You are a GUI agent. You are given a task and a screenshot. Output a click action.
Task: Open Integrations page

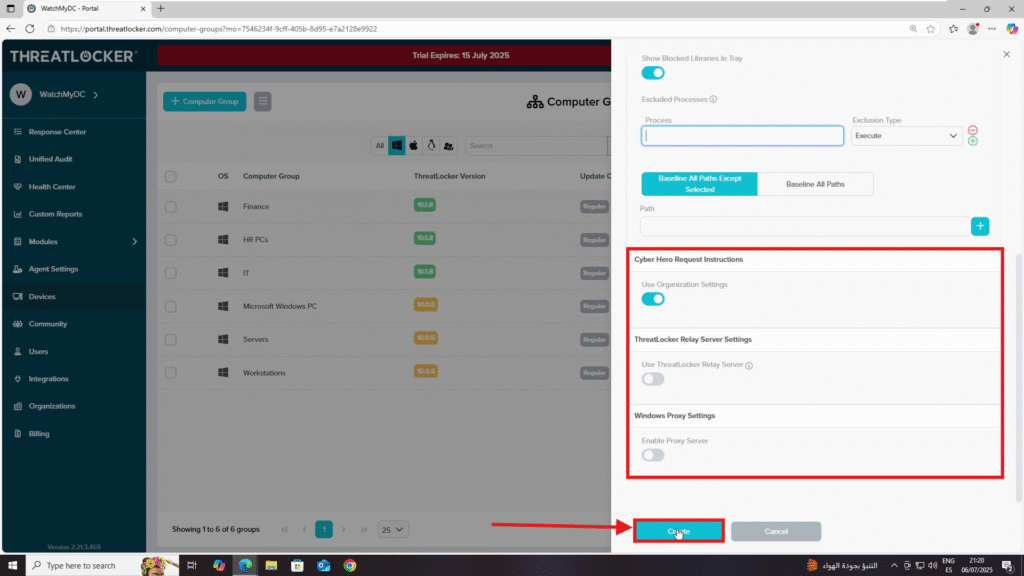[48, 379]
